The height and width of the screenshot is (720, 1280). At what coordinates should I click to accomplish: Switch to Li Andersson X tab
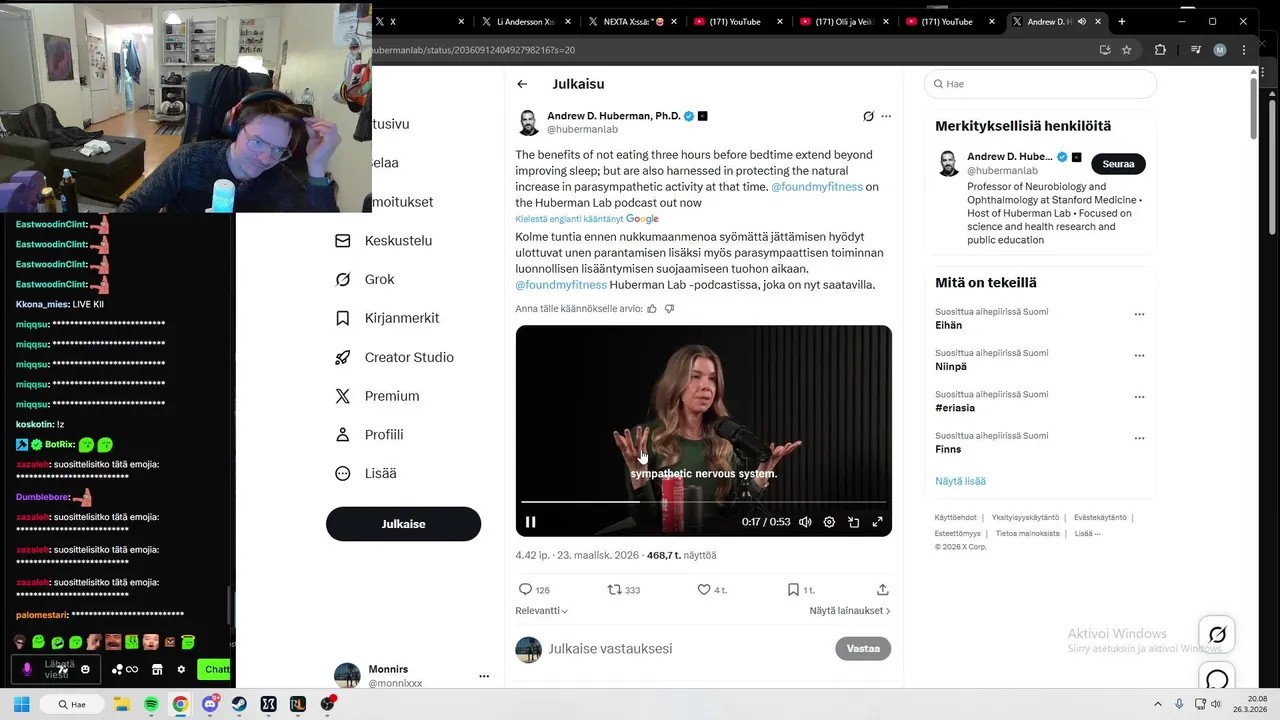click(525, 21)
